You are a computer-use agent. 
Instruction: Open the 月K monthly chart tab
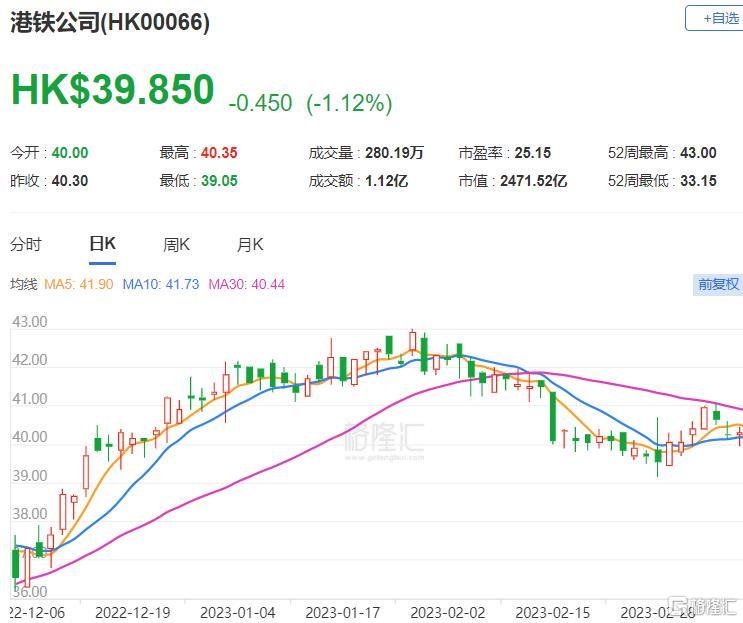point(250,244)
